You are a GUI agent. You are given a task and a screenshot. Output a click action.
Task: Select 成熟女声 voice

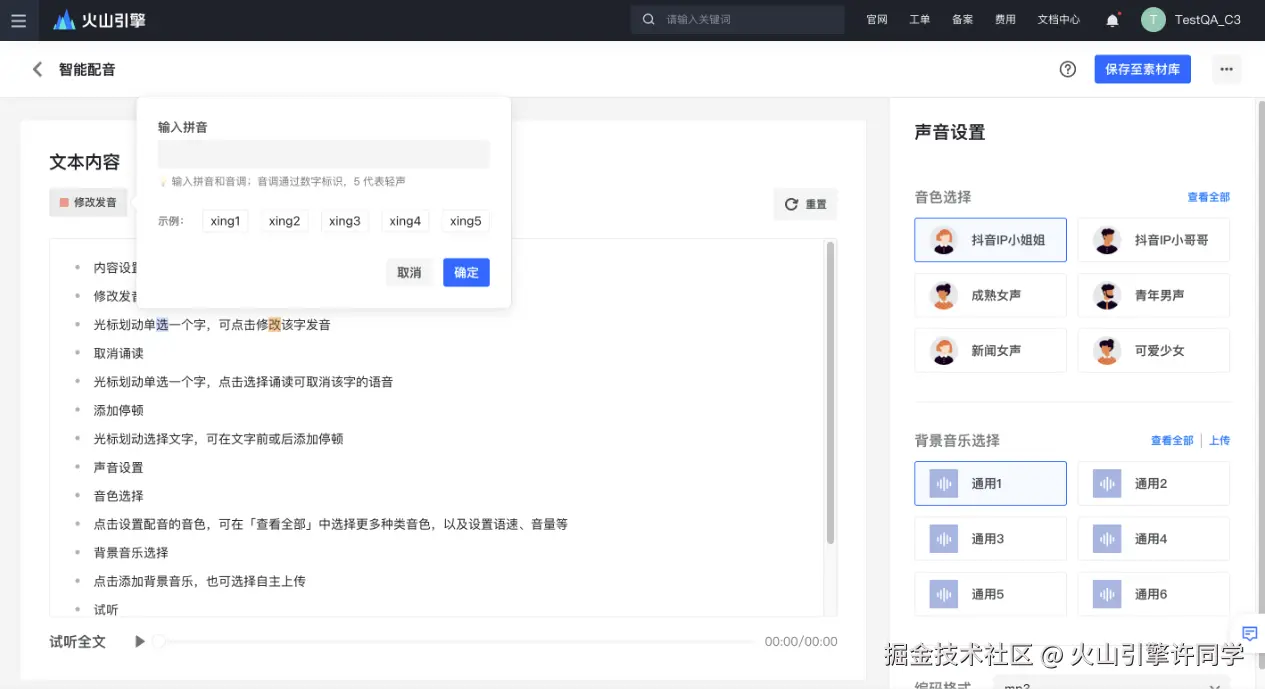(990, 295)
